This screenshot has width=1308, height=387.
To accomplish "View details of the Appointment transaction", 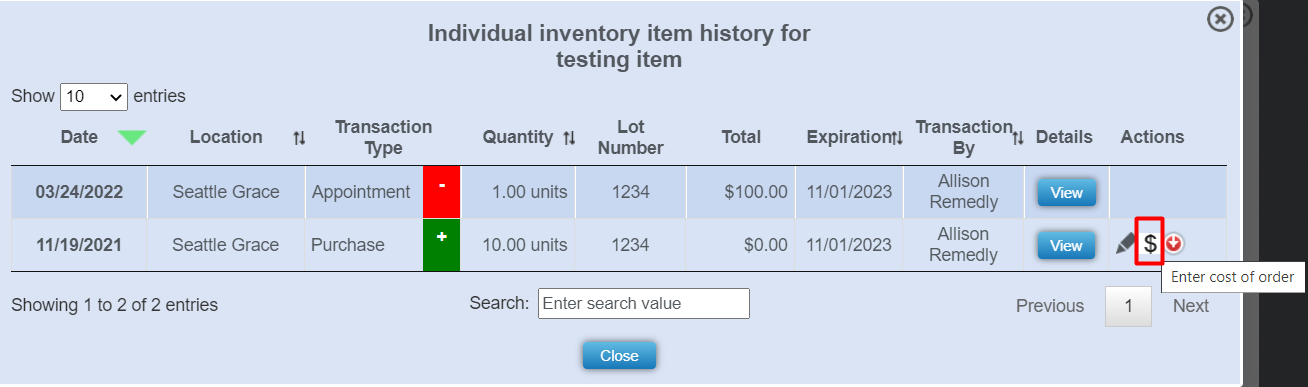I will 1066,192.
